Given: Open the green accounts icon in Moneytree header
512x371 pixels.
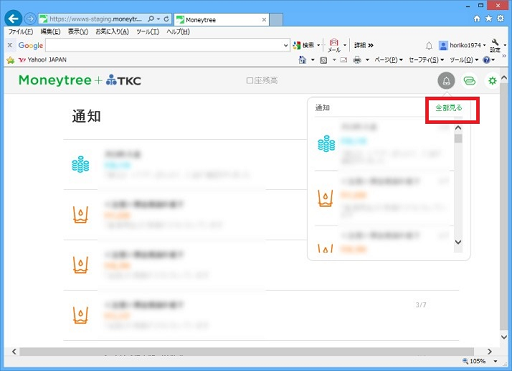Looking at the screenshot, I should coord(469,81).
